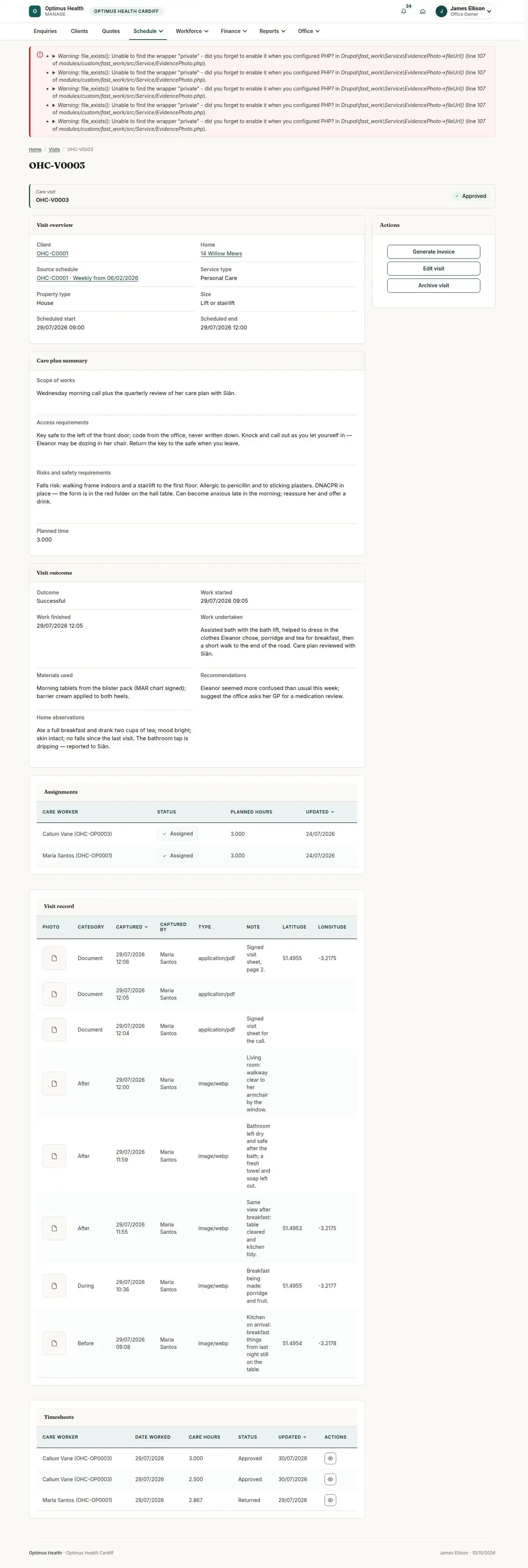Screen dimensions: 528x1568
Task: Open document file captured at 12:05
Action: click(54, 994)
